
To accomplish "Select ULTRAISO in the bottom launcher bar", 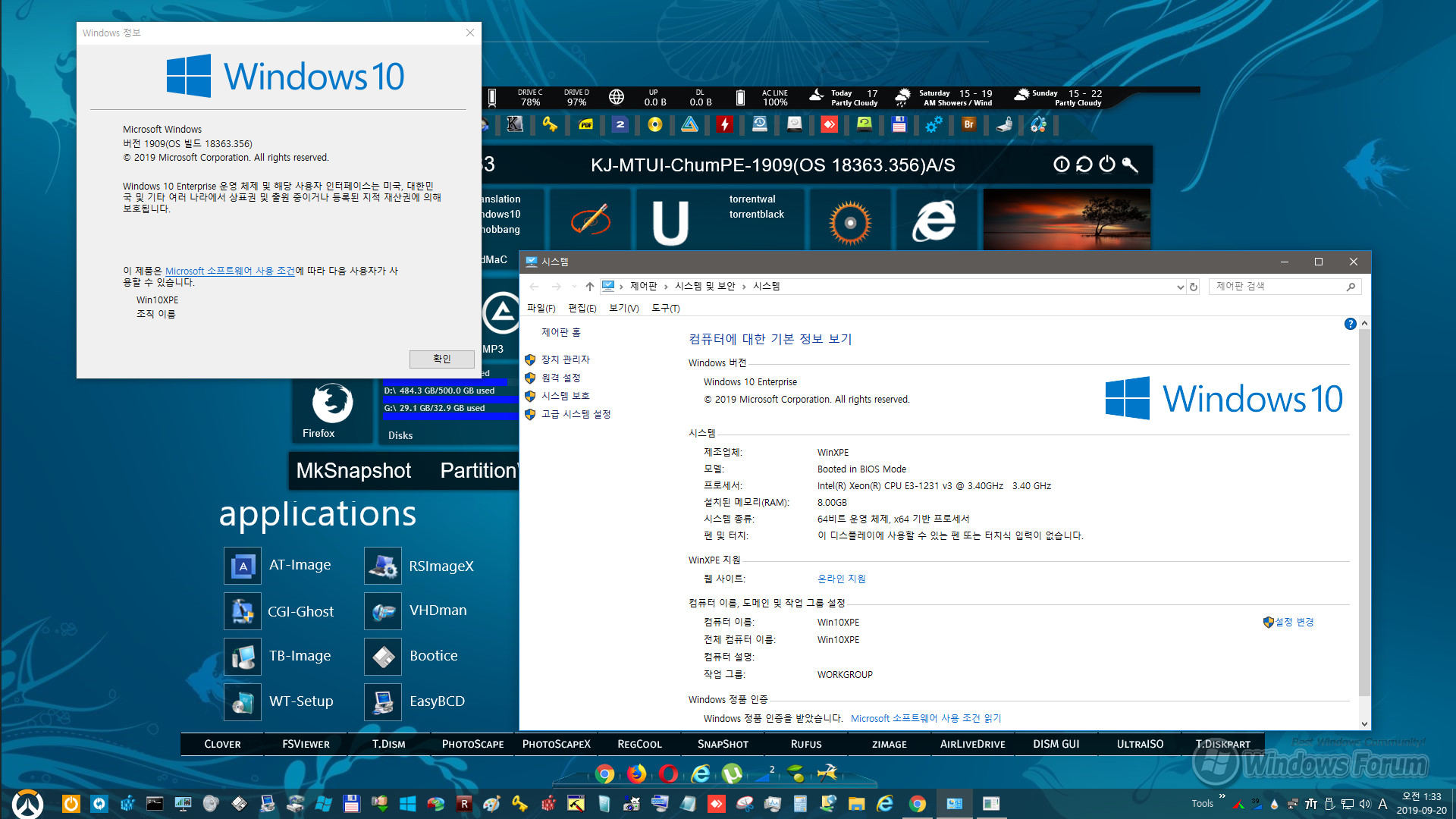I will click(1140, 744).
